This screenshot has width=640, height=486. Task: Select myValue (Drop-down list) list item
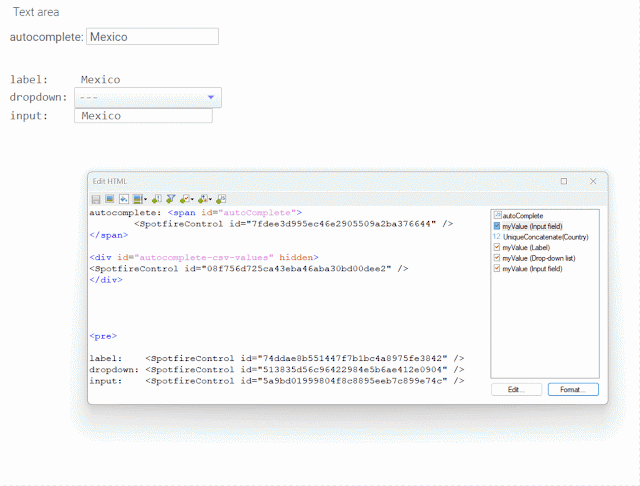tap(534, 258)
